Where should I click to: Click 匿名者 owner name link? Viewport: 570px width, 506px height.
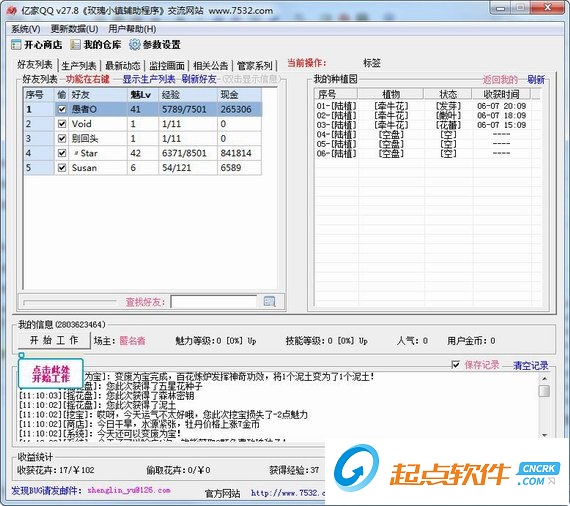click(132, 341)
